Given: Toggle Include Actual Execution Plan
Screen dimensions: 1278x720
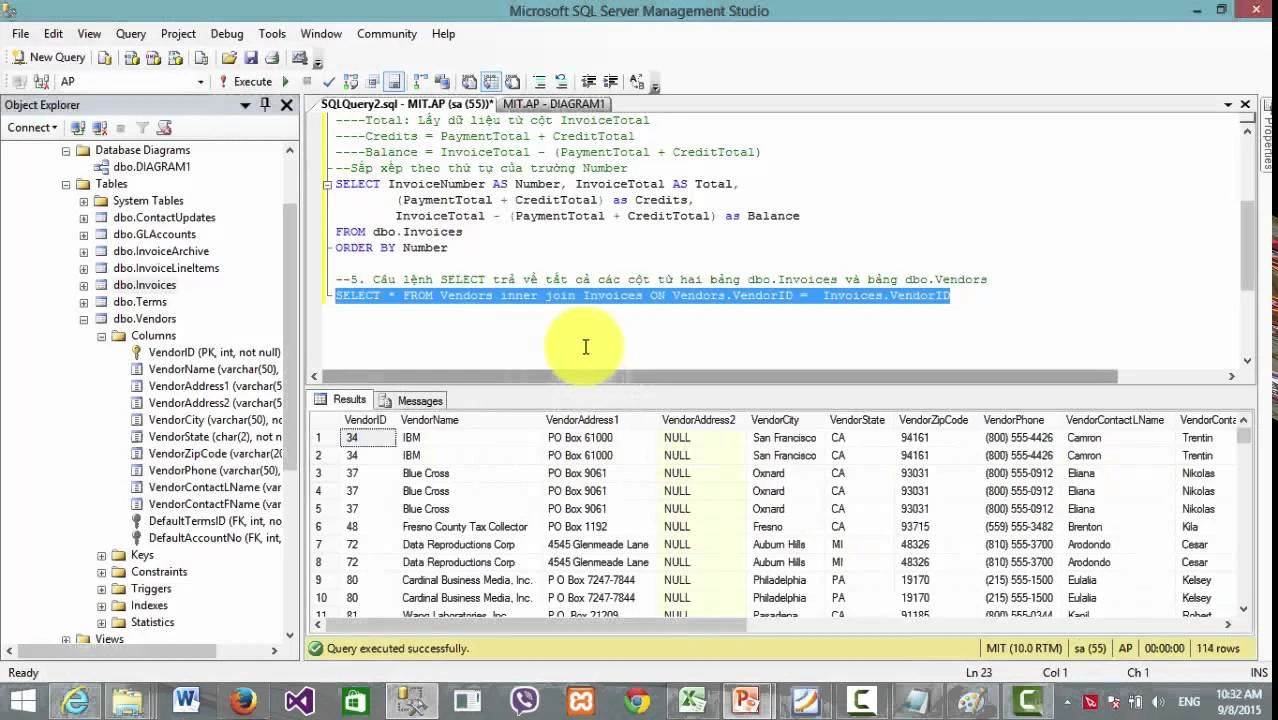Looking at the screenshot, I should (421, 82).
